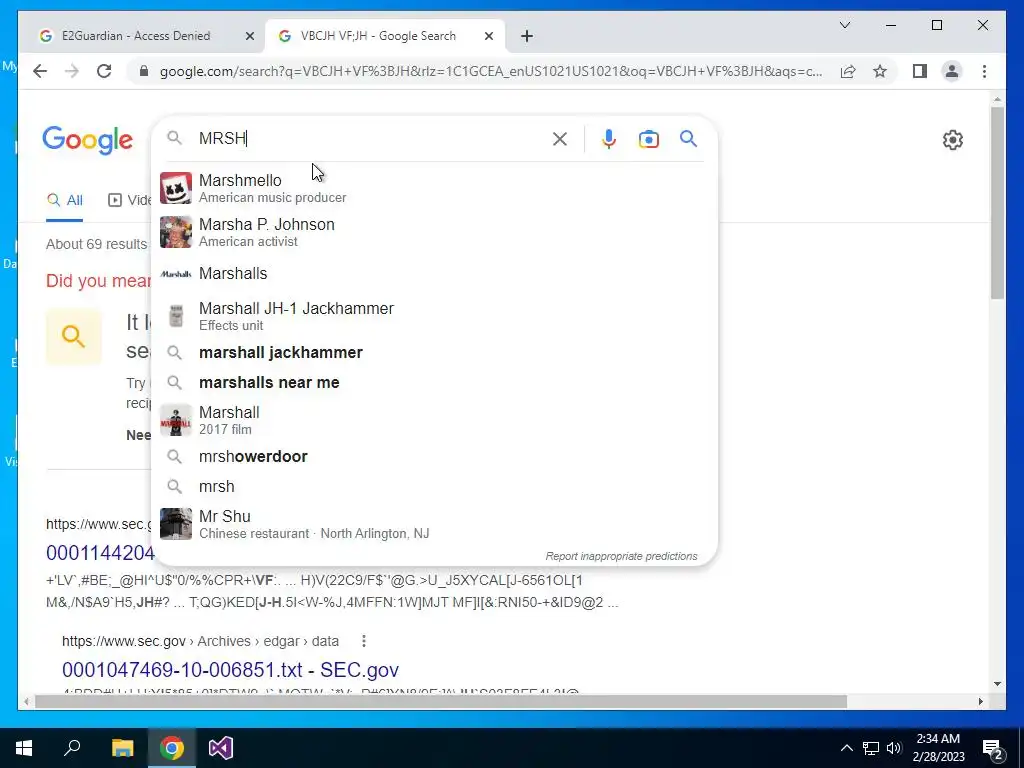Viewport: 1024px width, 768px height.
Task: Show hidden system tray icons chevron
Action: coord(846,748)
